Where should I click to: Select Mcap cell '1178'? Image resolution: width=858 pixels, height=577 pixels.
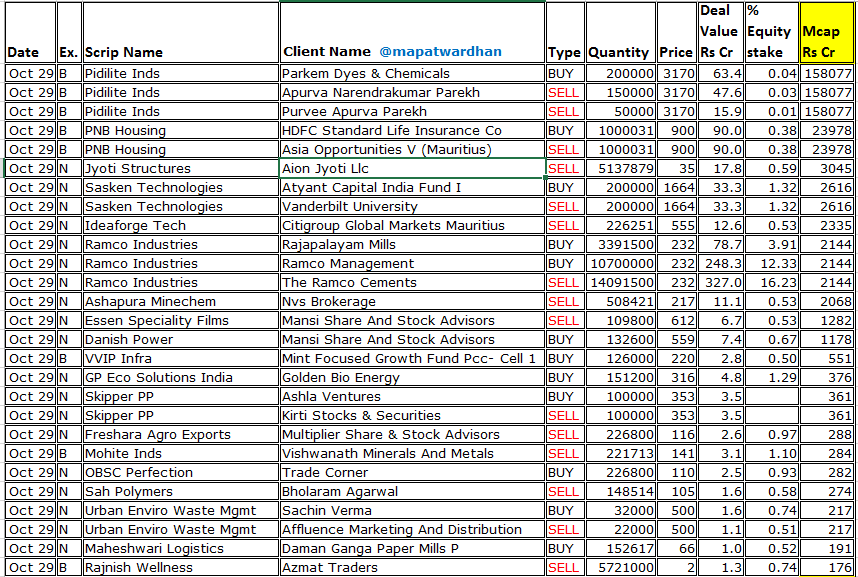click(x=826, y=339)
